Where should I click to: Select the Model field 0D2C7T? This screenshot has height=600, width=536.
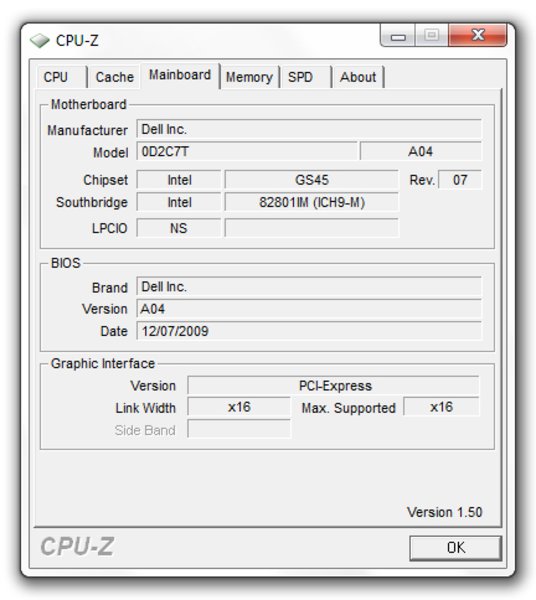(x=247, y=152)
